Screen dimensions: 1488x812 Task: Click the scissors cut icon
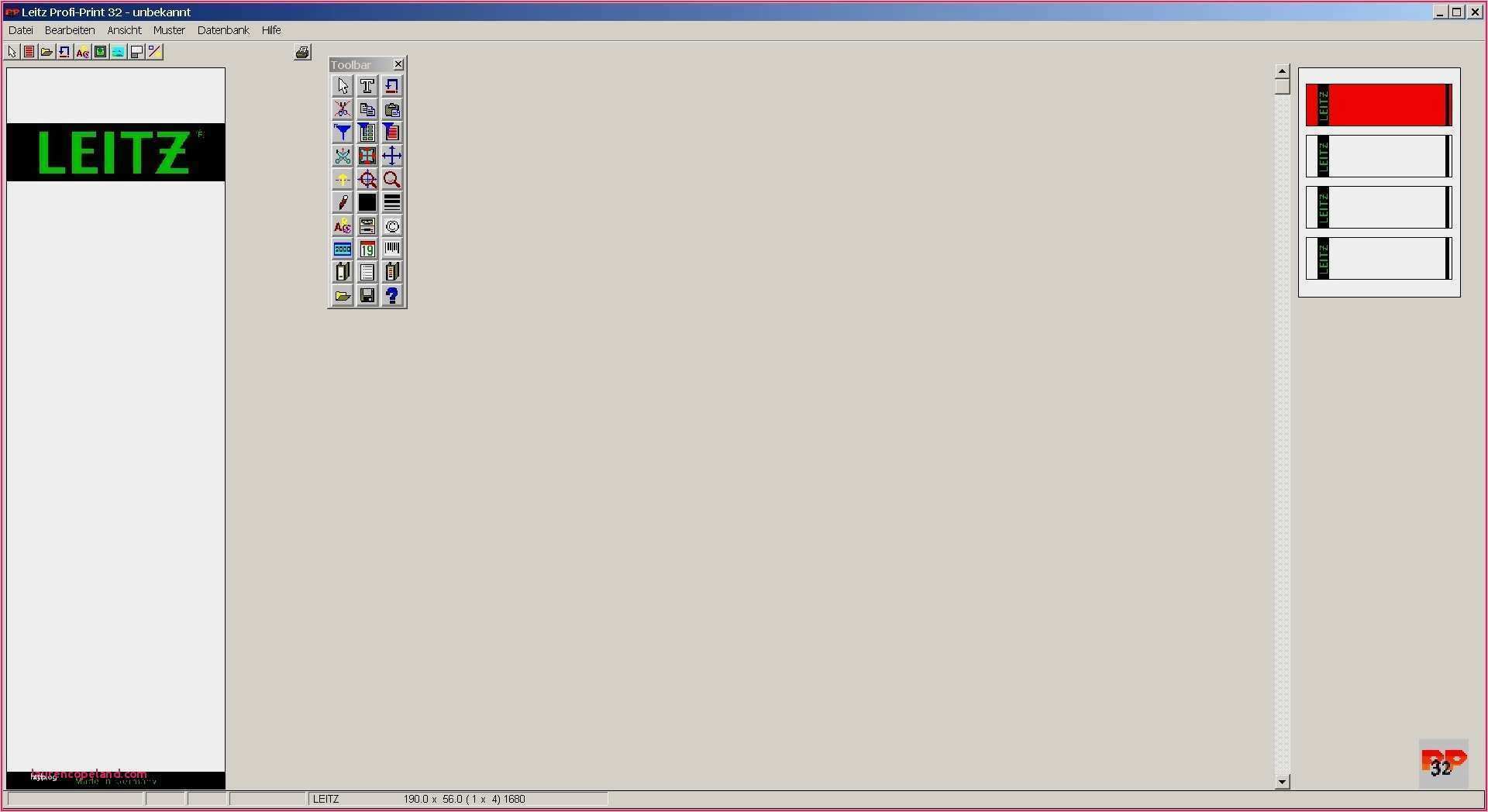click(x=343, y=109)
